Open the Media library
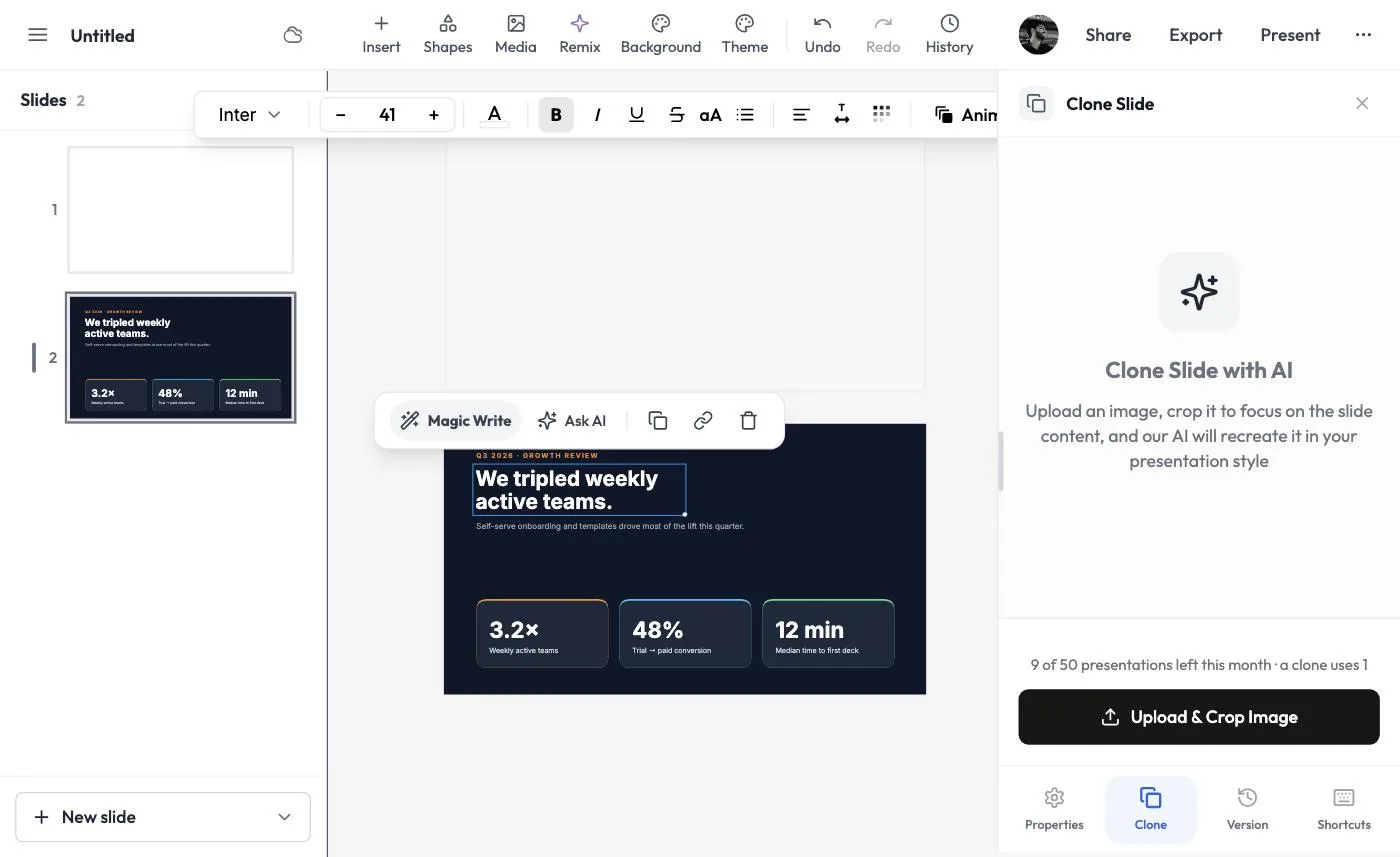The width and height of the screenshot is (1400, 857). [x=515, y=35]
